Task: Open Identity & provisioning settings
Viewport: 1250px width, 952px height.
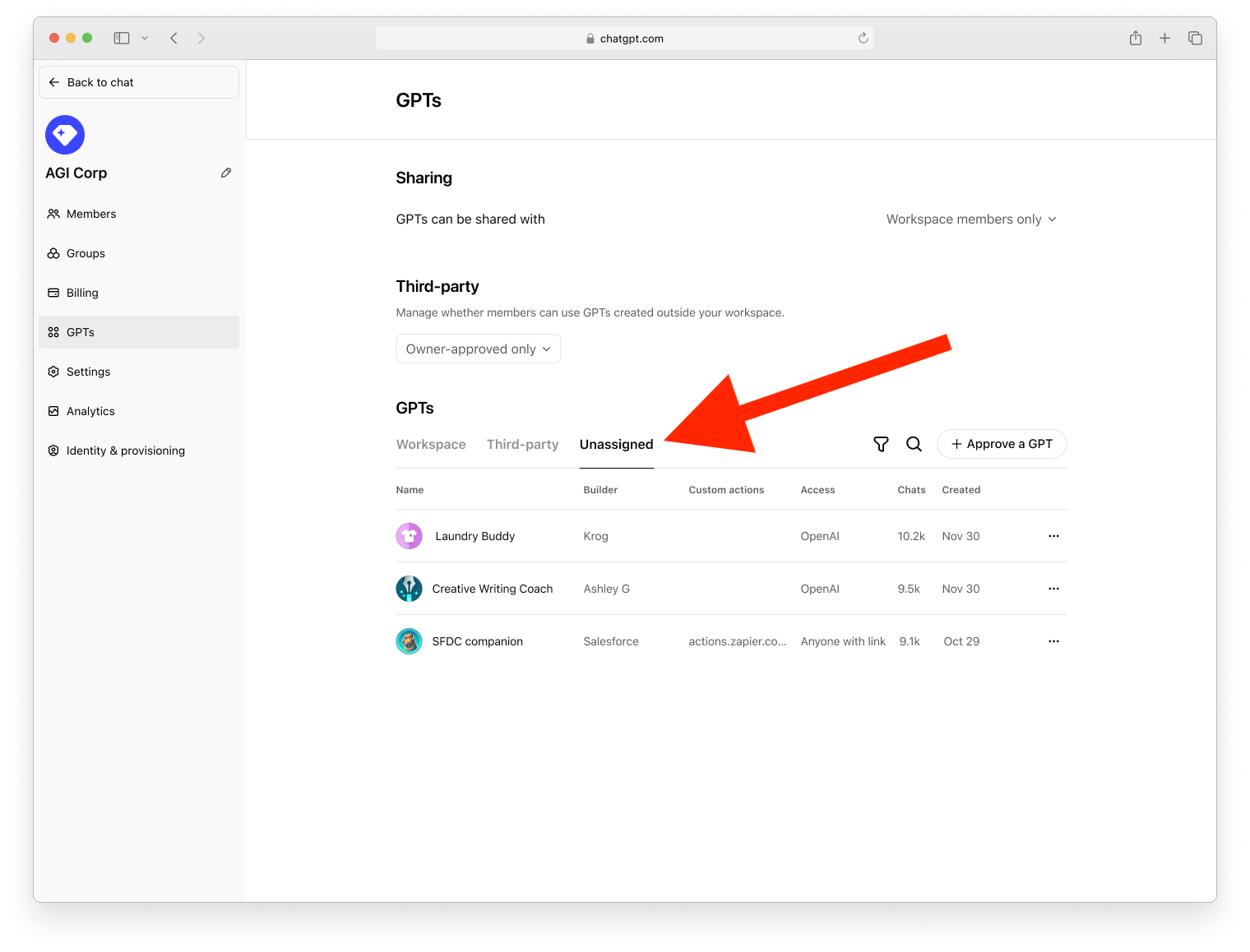Action: 125,451
